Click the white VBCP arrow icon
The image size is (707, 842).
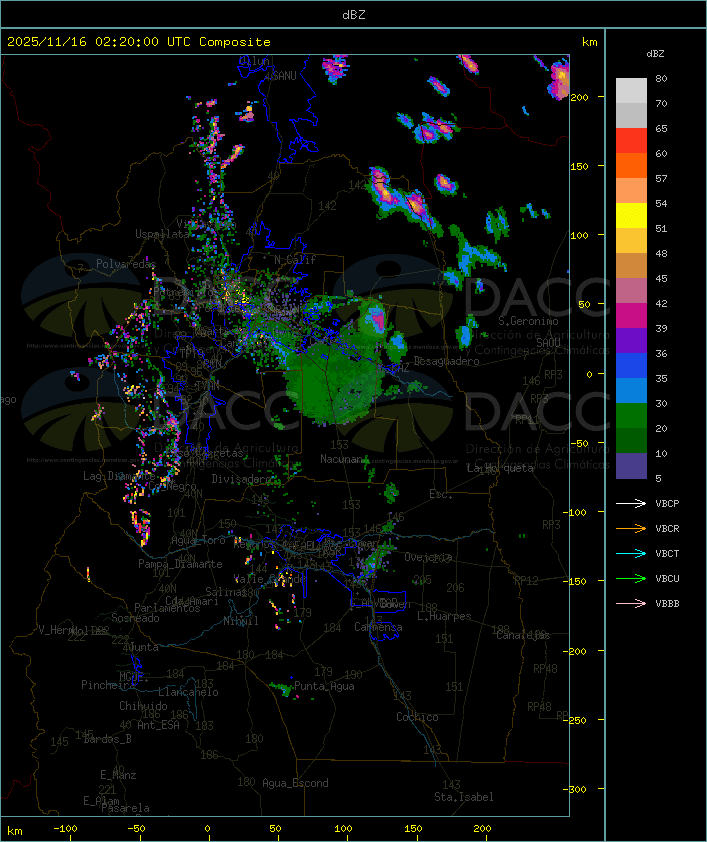(631, 504)
